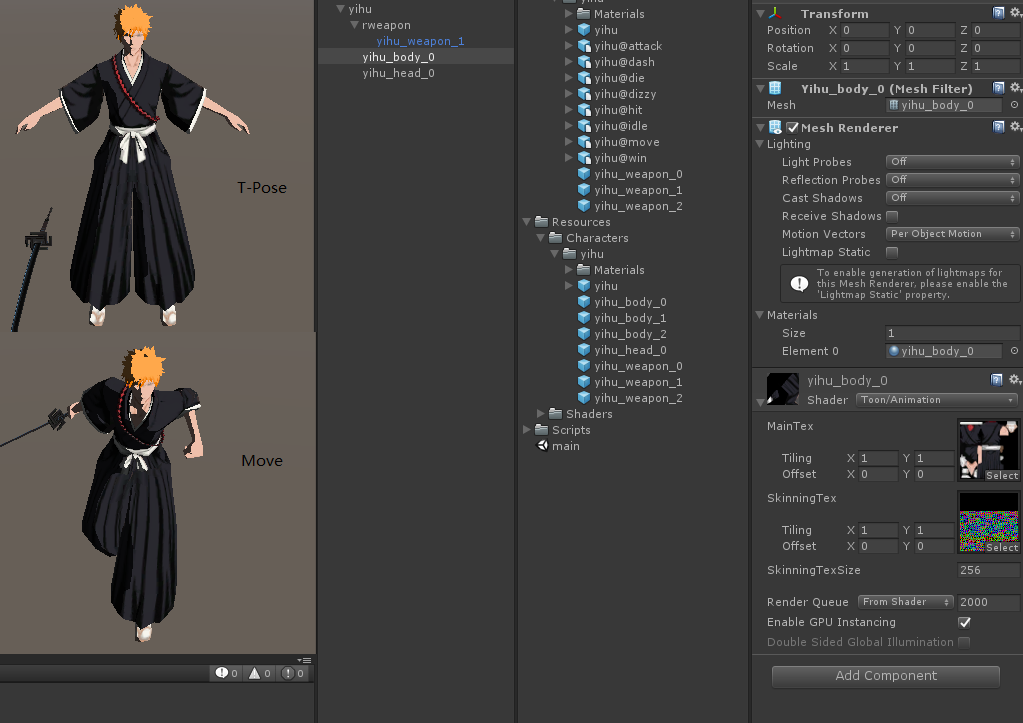Click the Resources folder icon
This screenshot has width=1023, height=723.
542,222
